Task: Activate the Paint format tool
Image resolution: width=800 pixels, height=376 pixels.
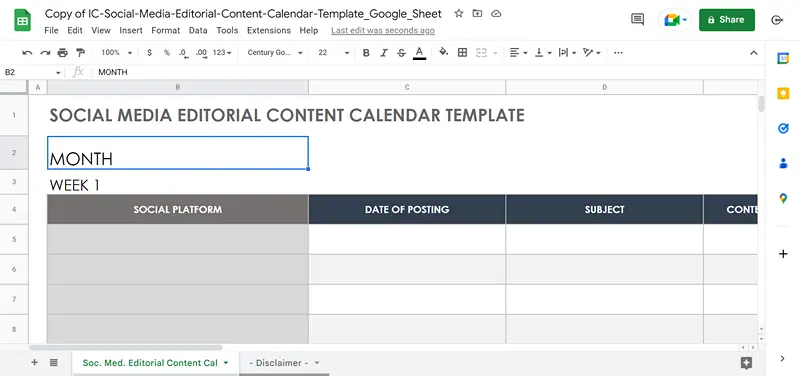Action: 80,53
